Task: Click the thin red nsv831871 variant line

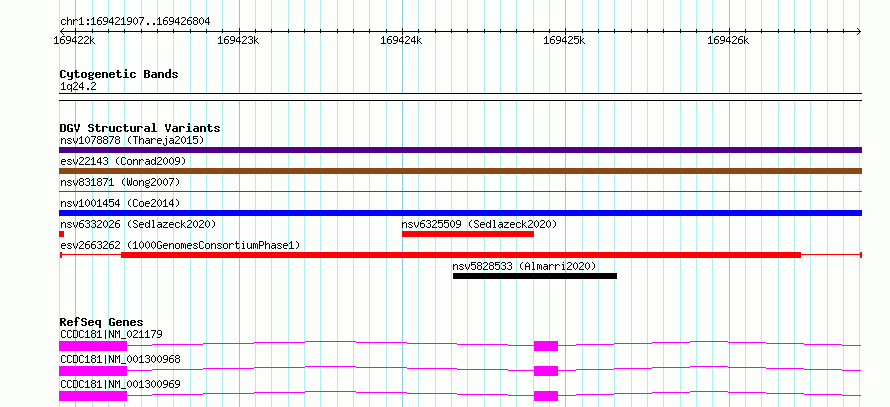Action: (460, 192)
